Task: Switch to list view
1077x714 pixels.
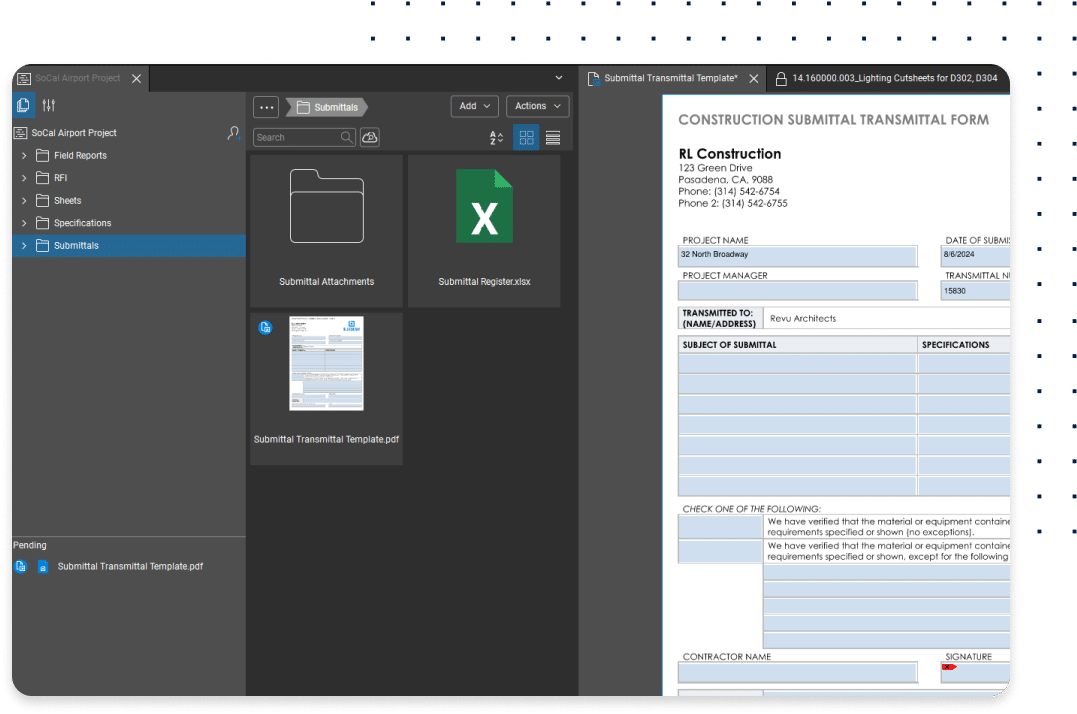Action: point(553,138)
